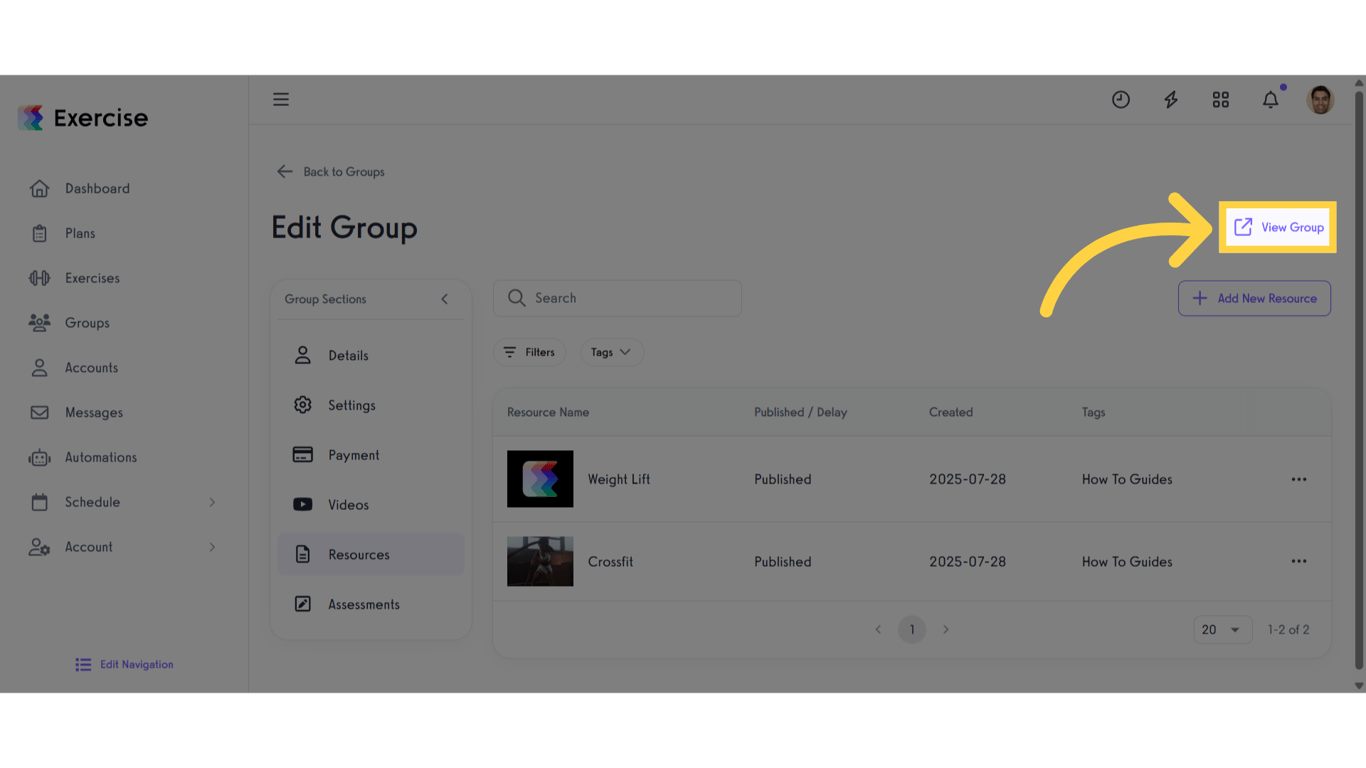Open the clock history icon
The height and width of the screenshot is (768, 1366).
(x=1121, y=99)
